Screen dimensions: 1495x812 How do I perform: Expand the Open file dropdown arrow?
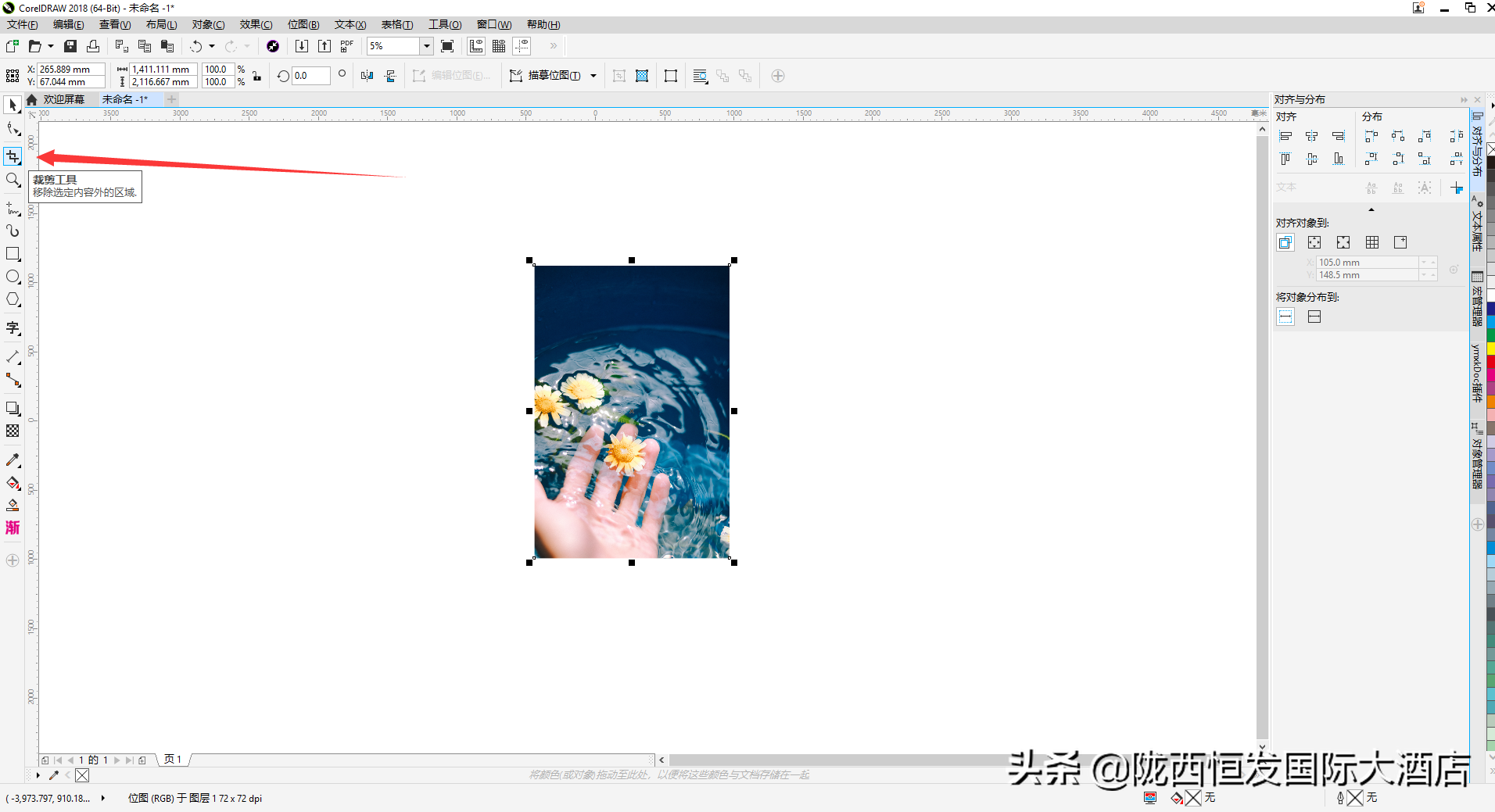[x=51, y=46]
